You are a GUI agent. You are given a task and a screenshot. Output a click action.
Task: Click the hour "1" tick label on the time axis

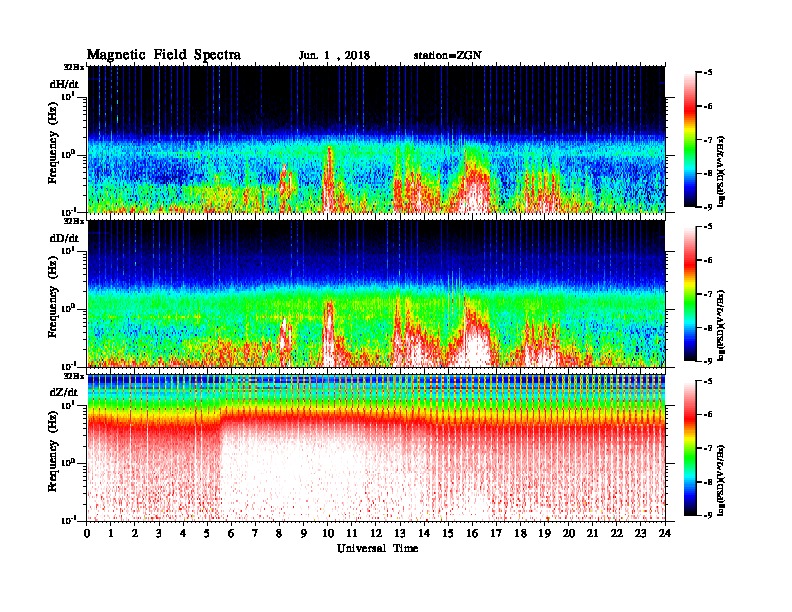pyautogui.click(x=111, y=533)
